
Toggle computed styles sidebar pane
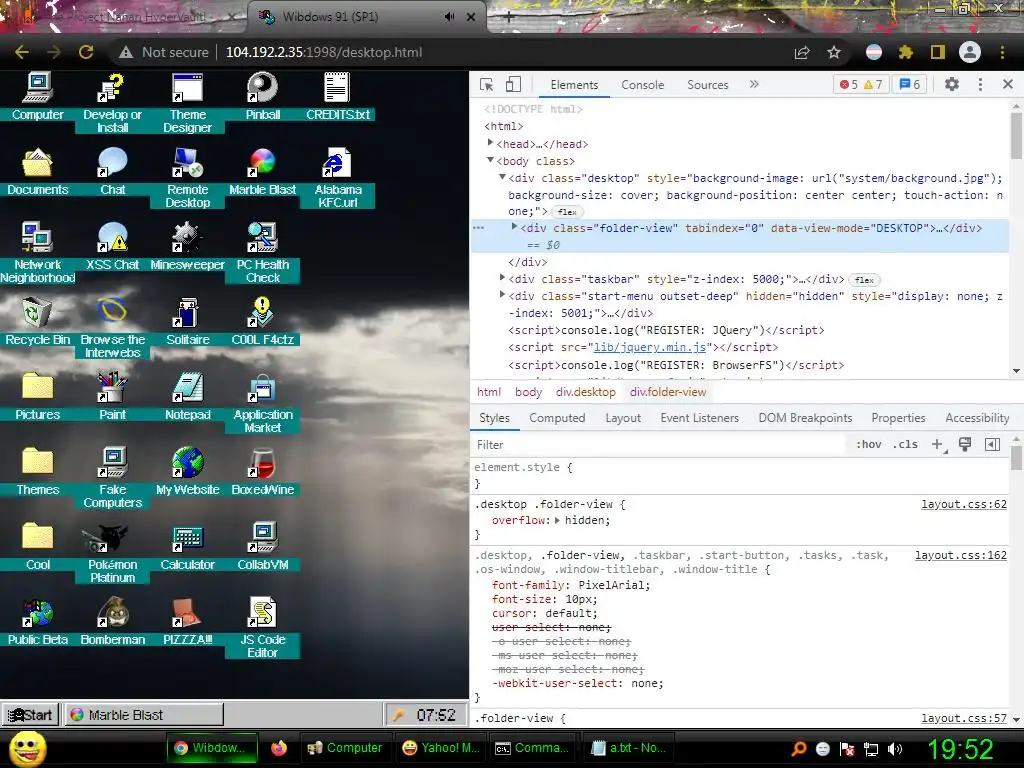992,445
